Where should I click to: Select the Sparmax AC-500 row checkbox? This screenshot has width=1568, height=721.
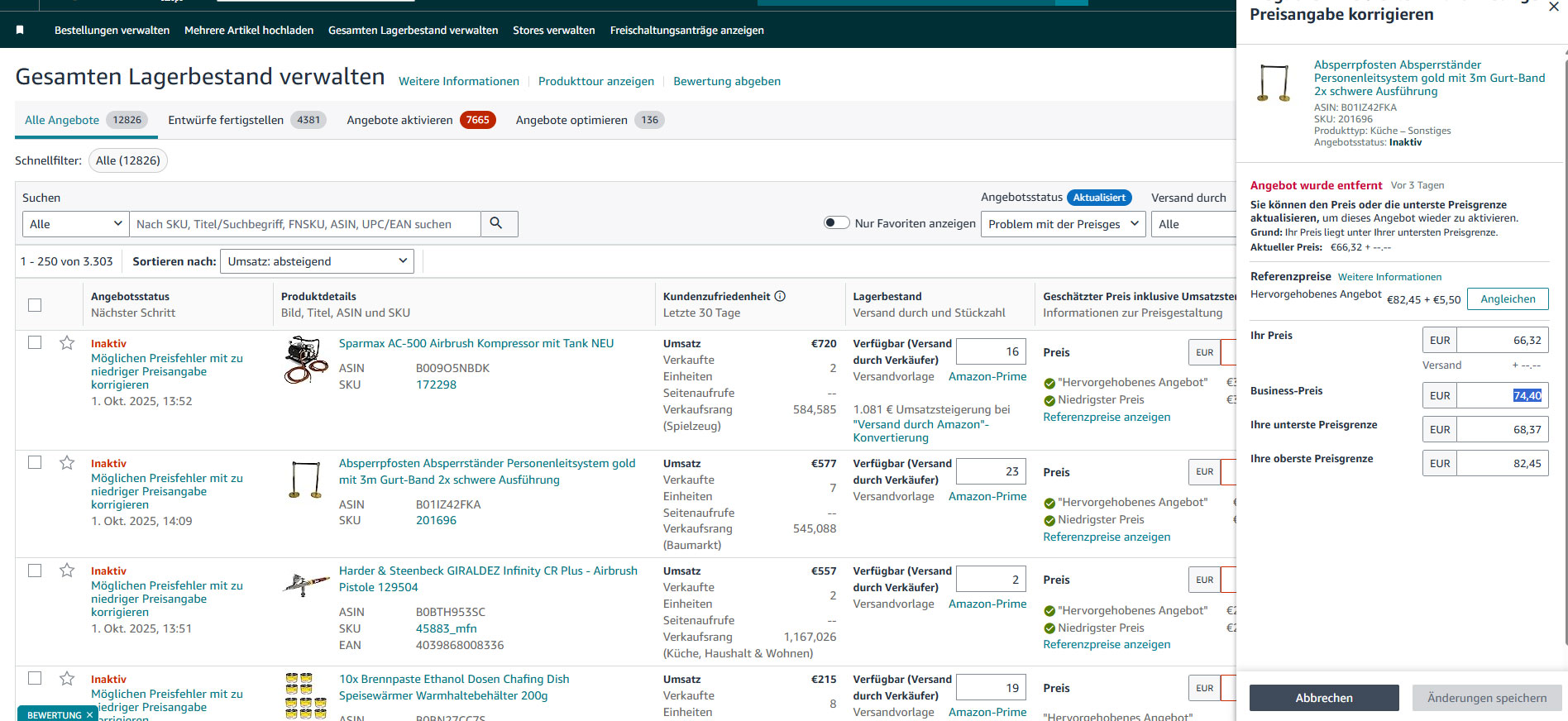pyautogui.click(x=35, y=342)
